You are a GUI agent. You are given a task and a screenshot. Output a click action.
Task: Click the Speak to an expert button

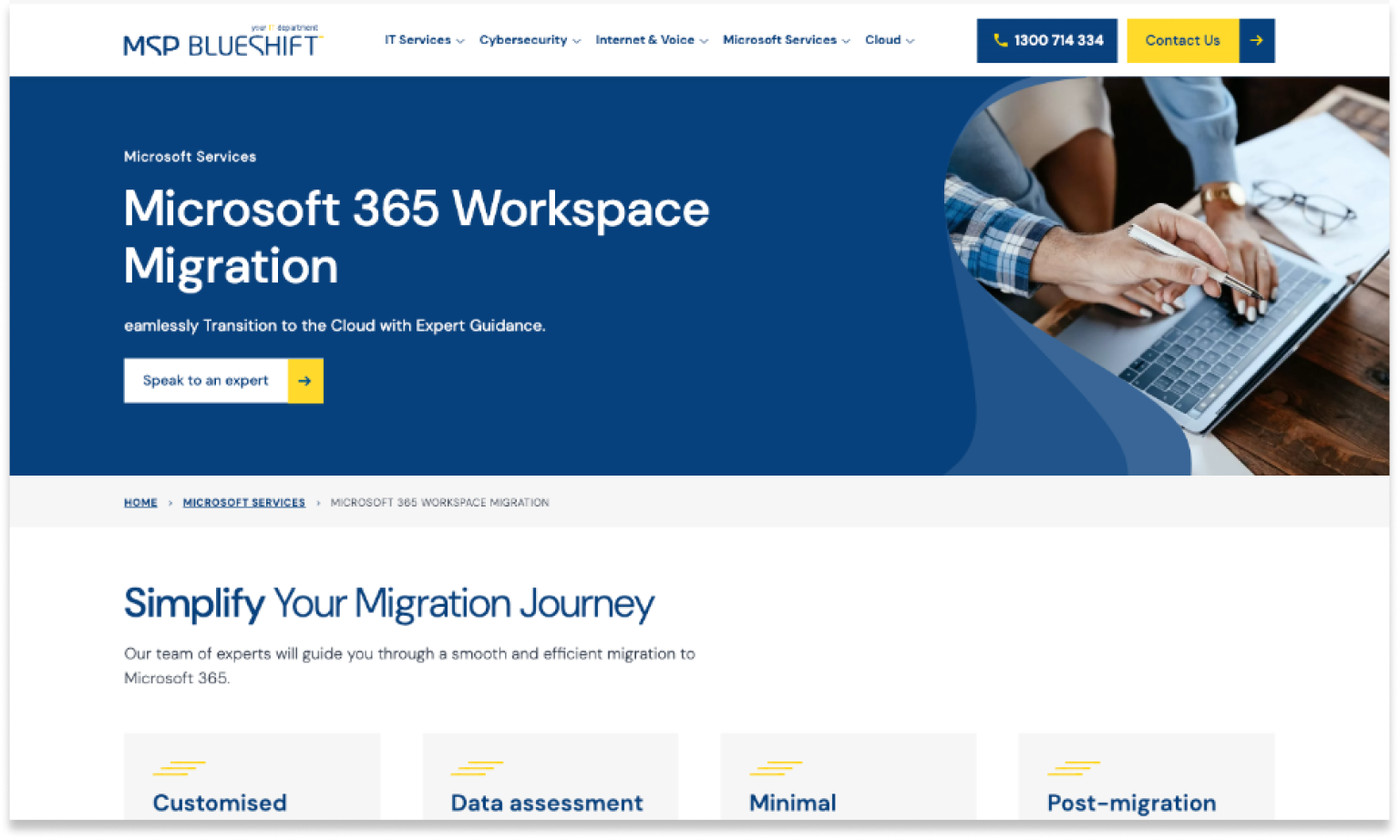(x=206, y=381)
